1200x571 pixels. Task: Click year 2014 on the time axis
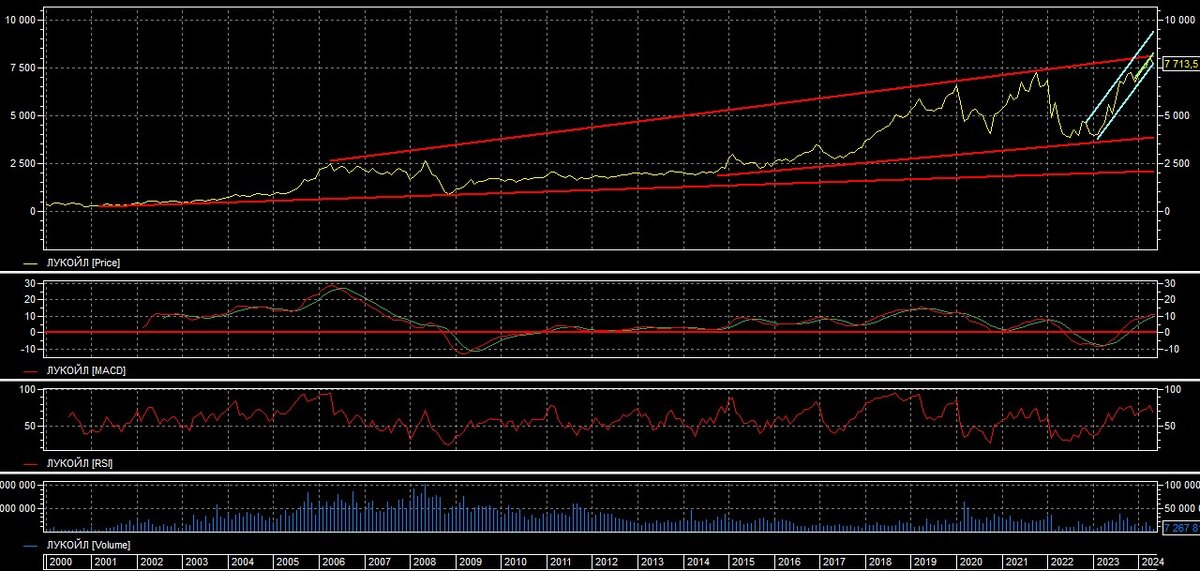coord(698,563)
